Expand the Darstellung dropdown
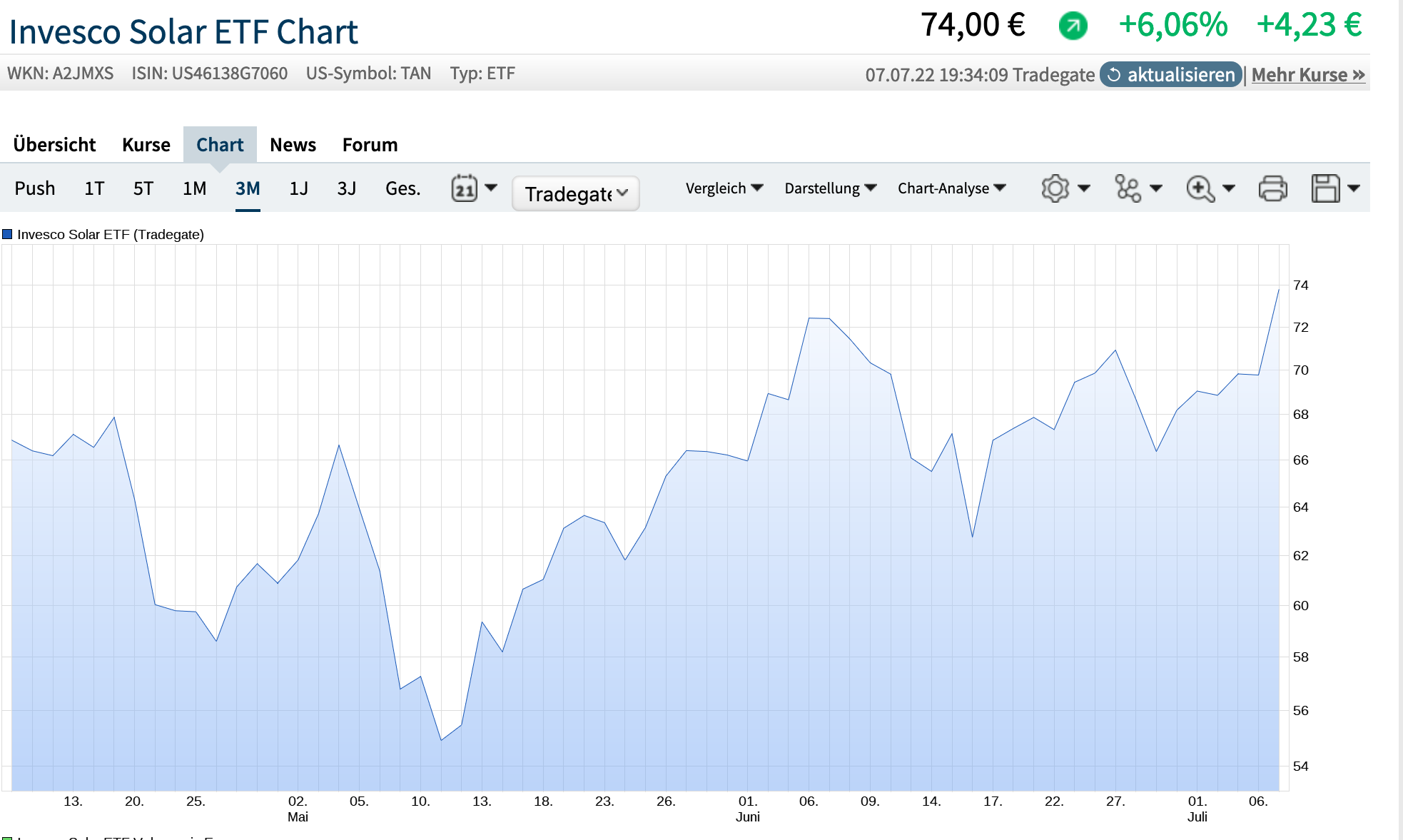This screenshot has height=840, width=1403. pos(830,188)
